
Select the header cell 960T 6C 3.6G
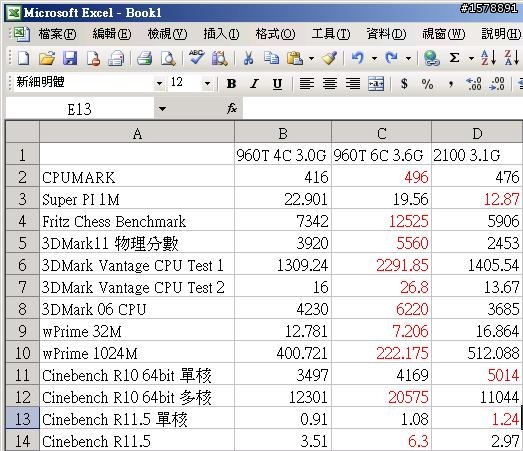(381, 155)
